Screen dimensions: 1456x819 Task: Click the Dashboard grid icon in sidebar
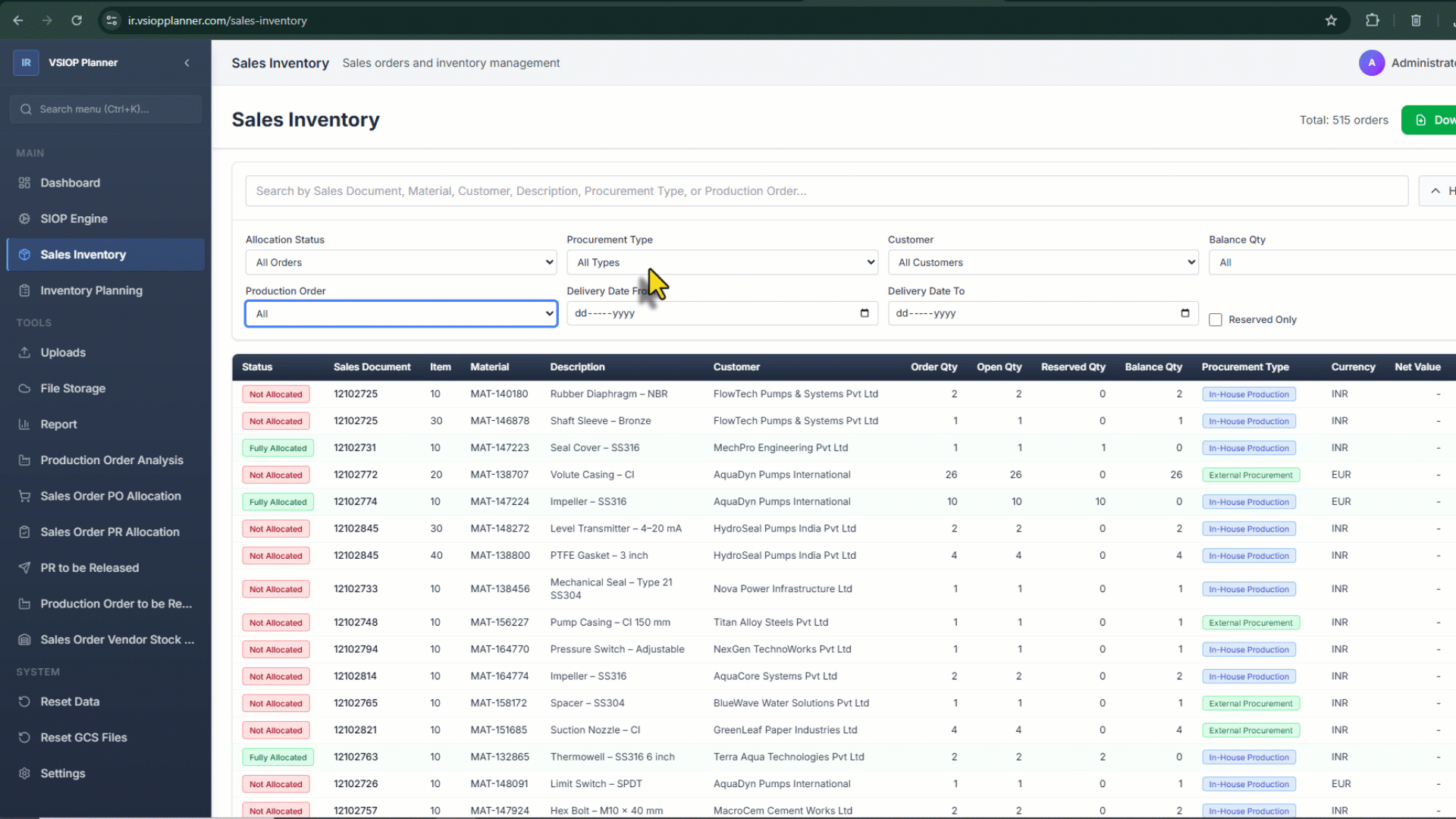coord(24,183)
